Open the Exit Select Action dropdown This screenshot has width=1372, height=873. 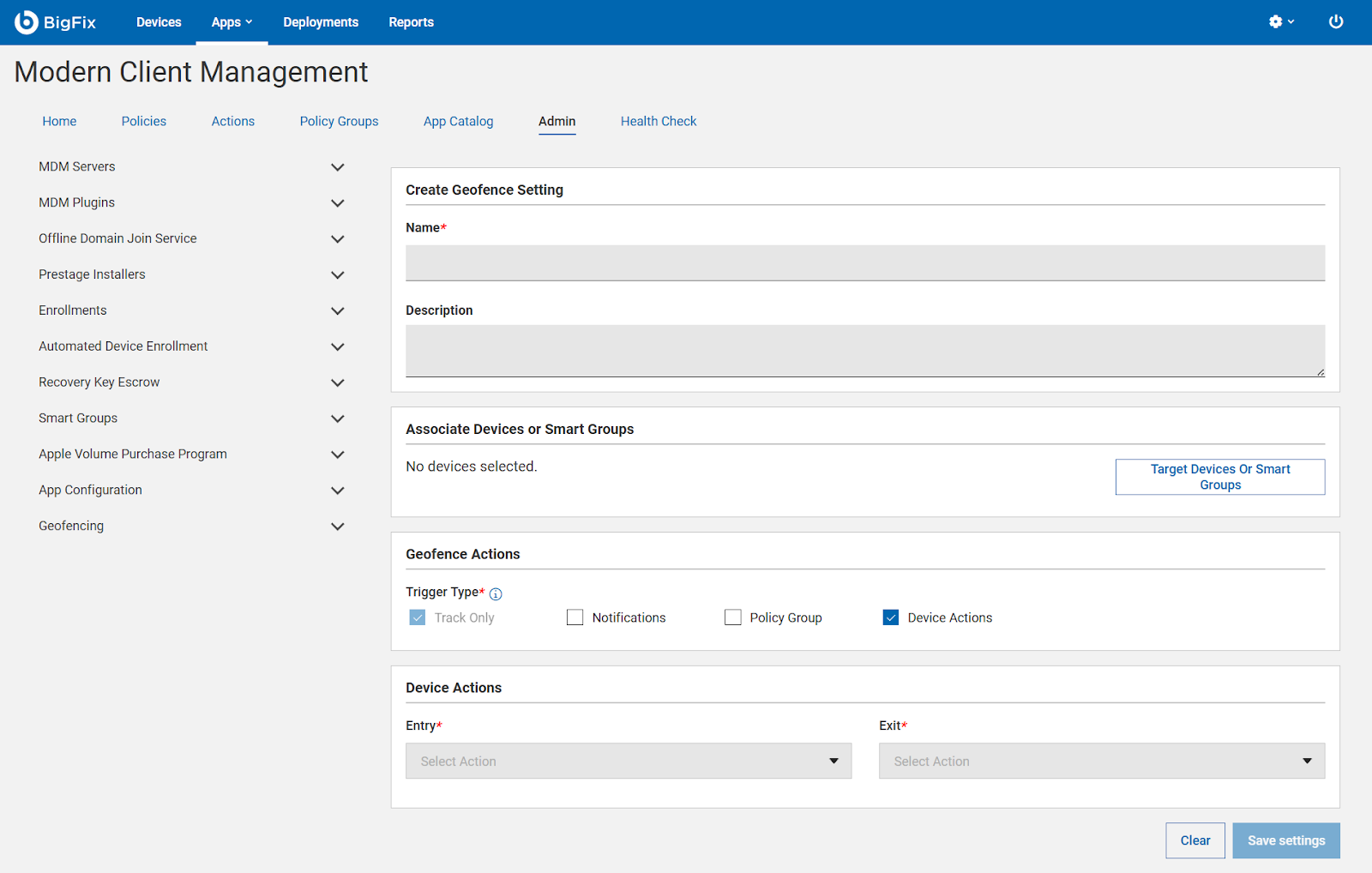1101,761
